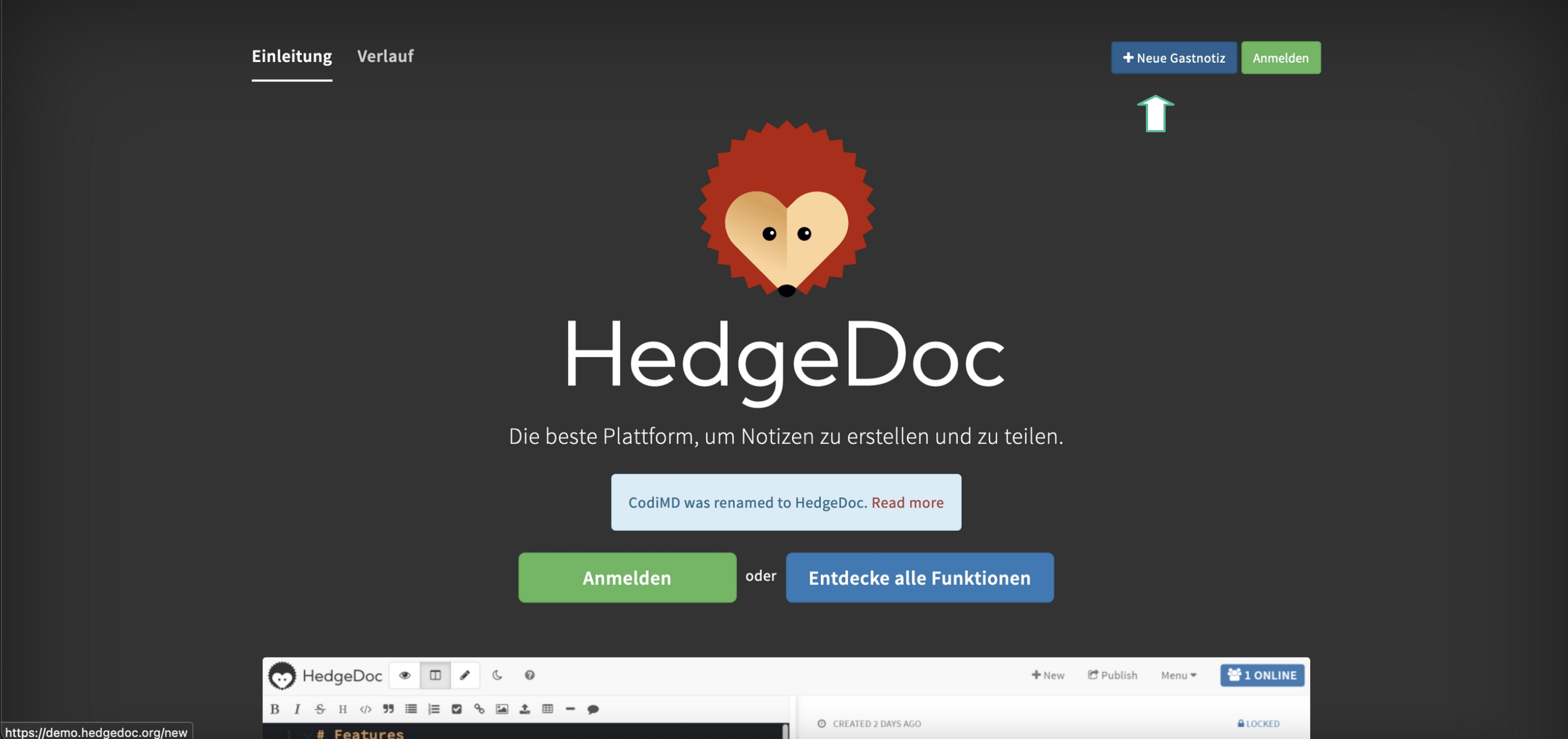Select the split both-columns view mode
1568x739 pixels.
pyautogui.click(x=435, y=675)
